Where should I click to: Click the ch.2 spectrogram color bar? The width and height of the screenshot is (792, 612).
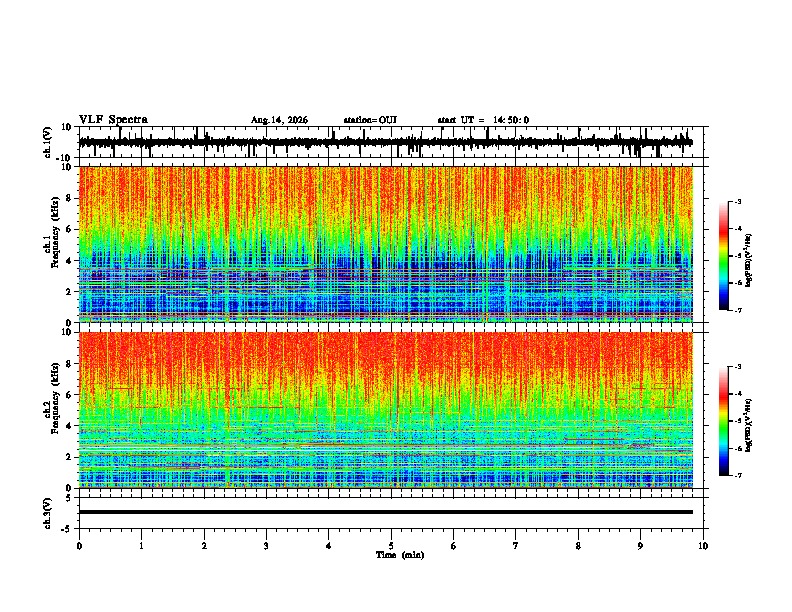pyautogui.click(x=724, y=421)
